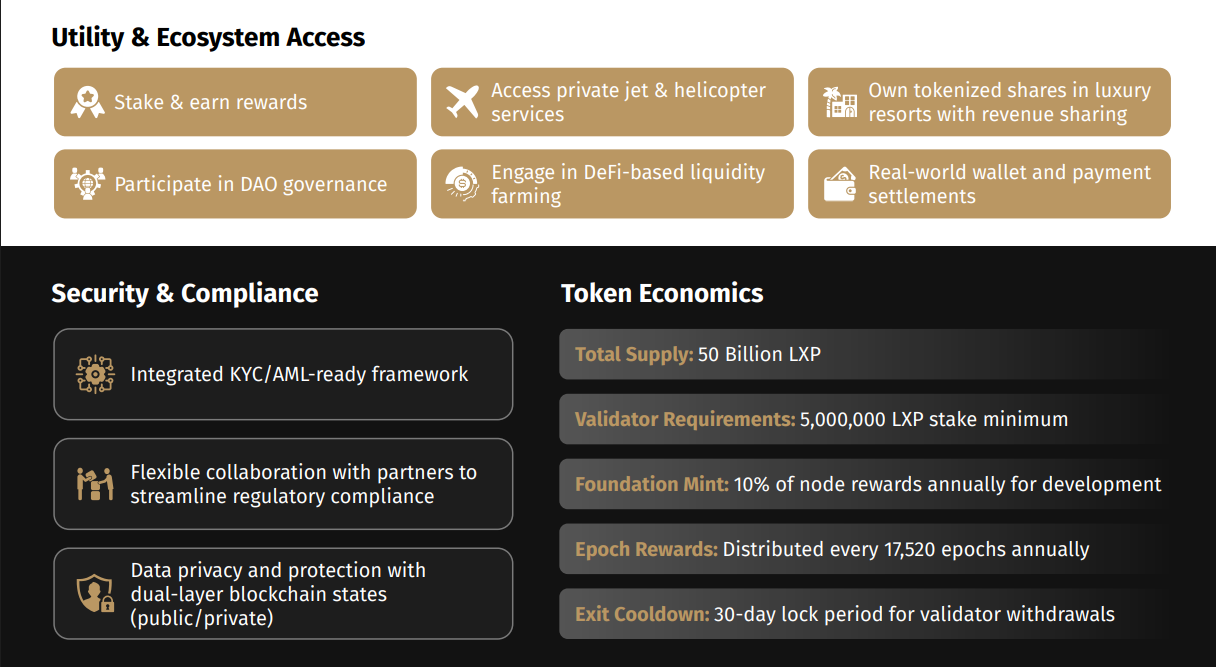Click the dual-layer blockchain states box
Viewport: 1216px width, 667px height.
(x=283, y=594)
